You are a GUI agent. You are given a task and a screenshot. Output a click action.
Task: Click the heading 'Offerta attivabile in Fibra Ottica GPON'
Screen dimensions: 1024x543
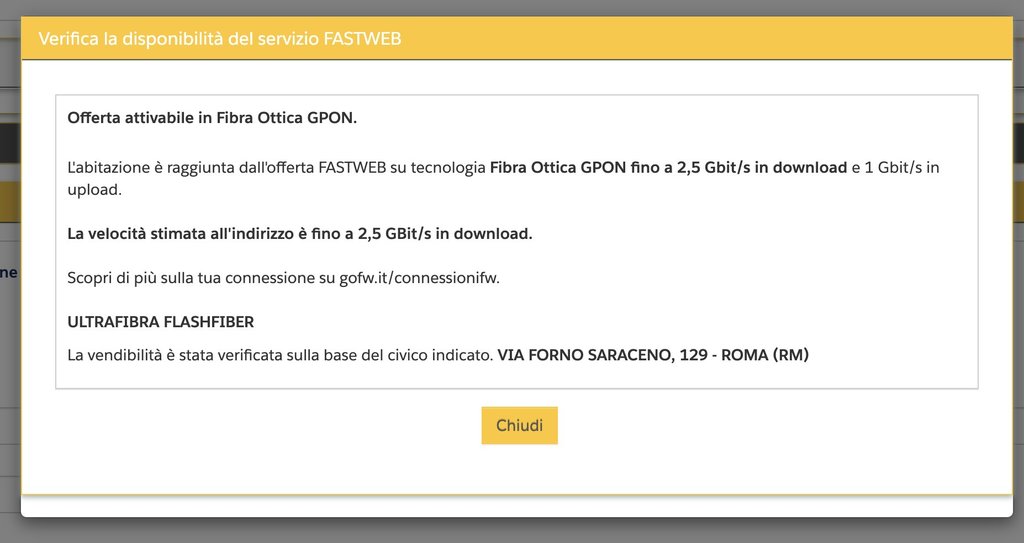[212, 118]
